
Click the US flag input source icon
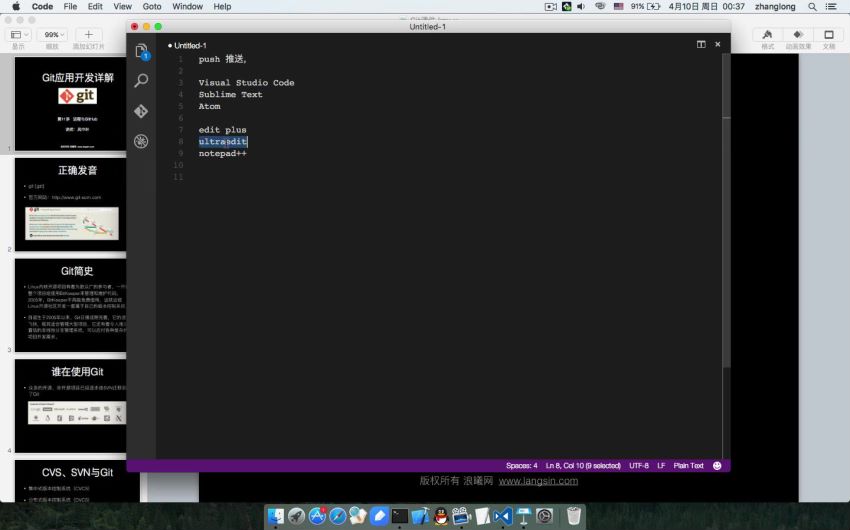click(x=619, y=7)
